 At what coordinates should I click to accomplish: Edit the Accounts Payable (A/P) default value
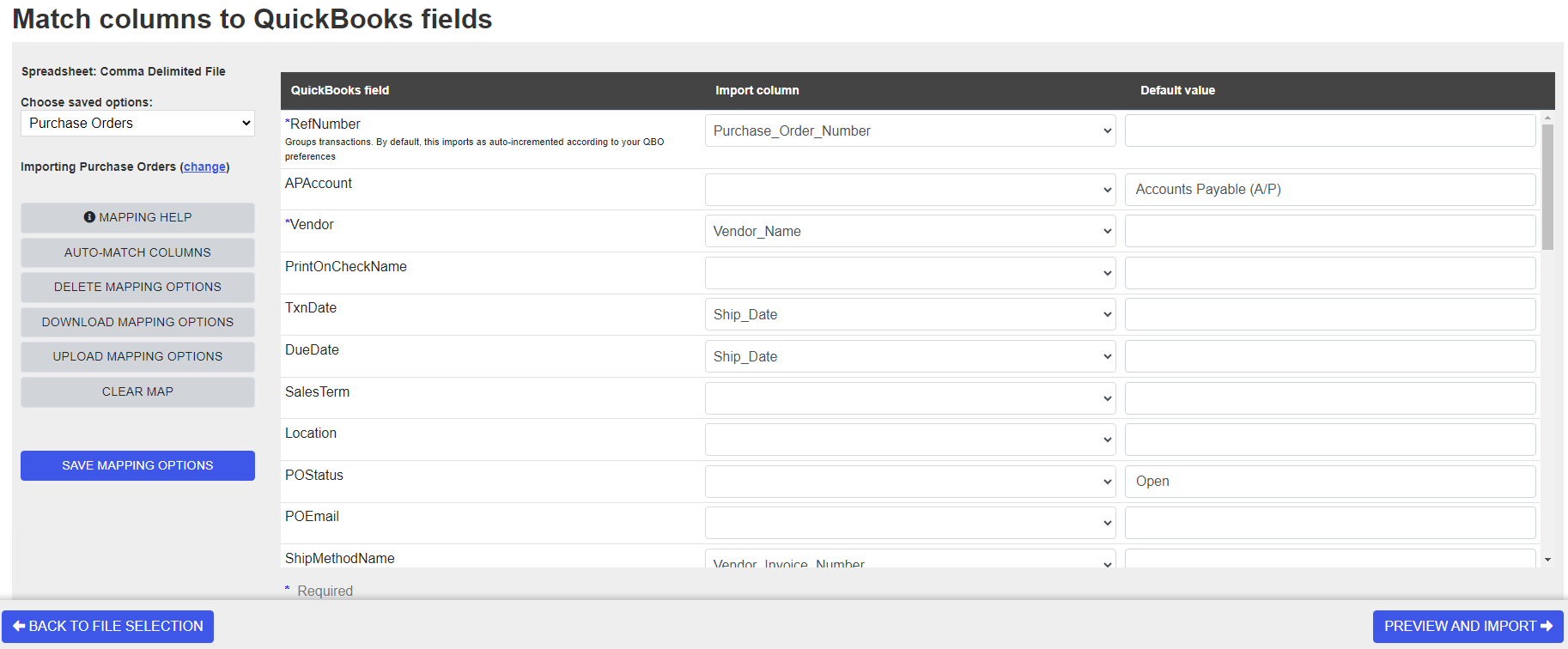tap(1330, 190)
